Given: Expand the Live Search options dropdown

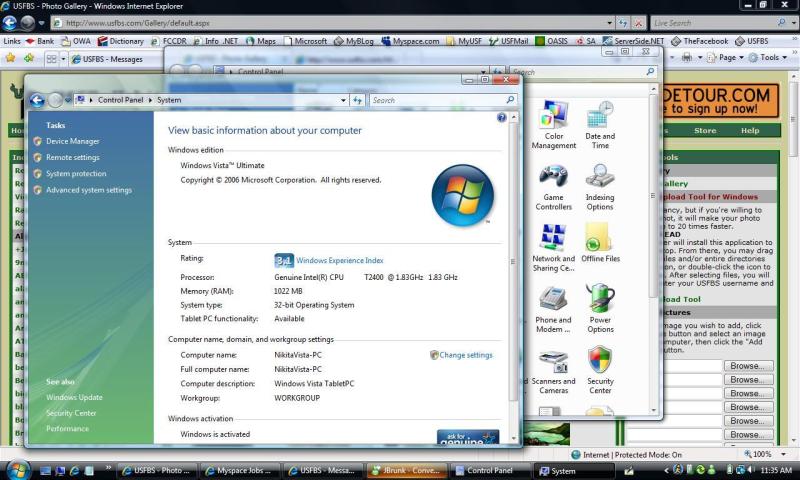Looking at the screenshot, I should pos(793,23).
